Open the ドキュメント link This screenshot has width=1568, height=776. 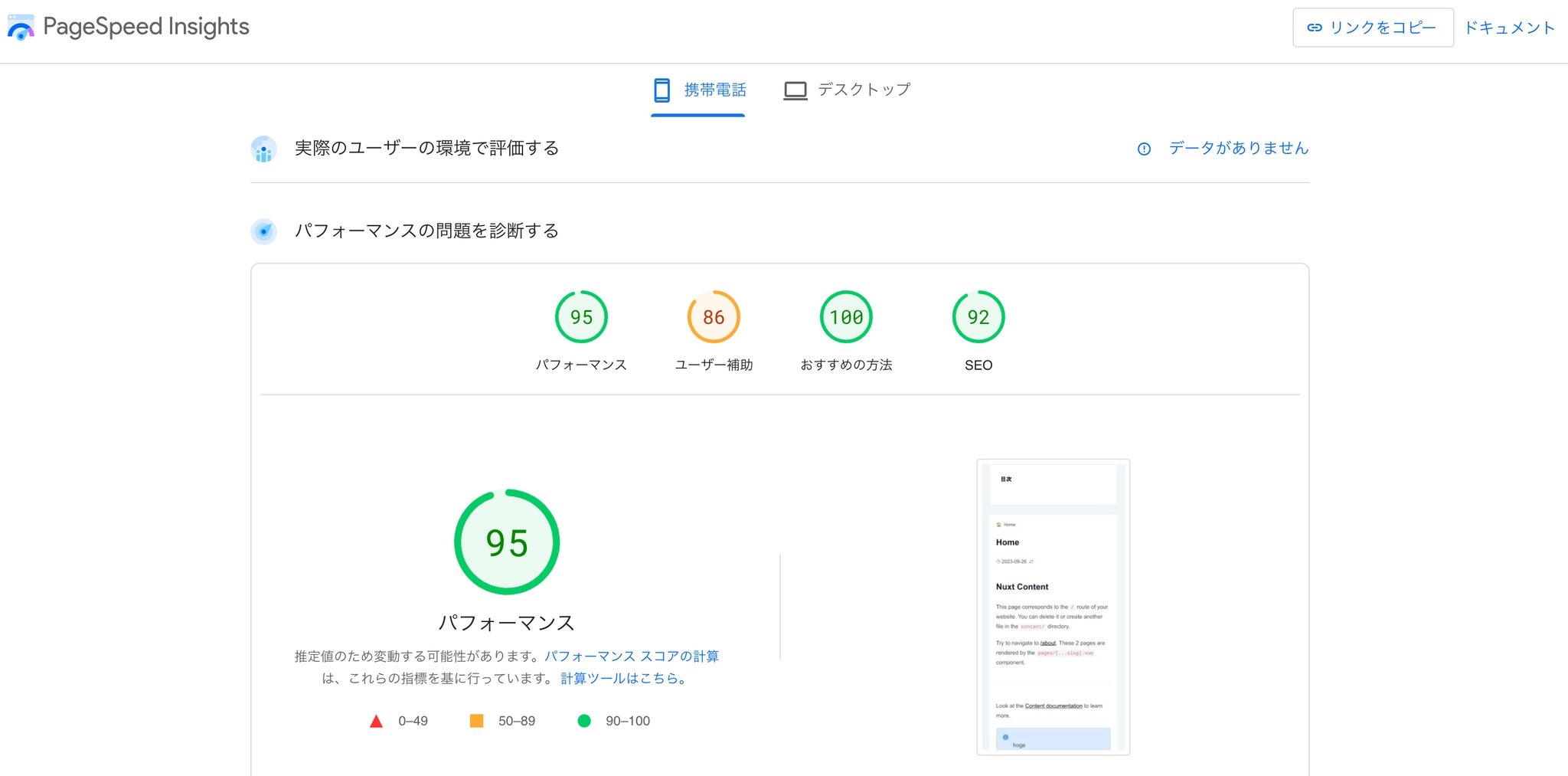pyautogui.click(x=1510, y=28)
